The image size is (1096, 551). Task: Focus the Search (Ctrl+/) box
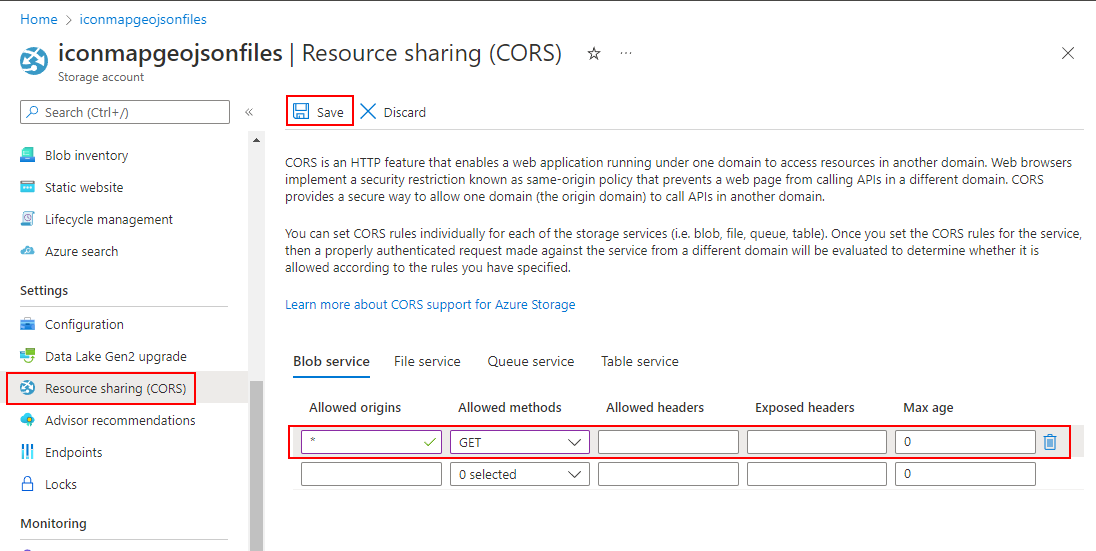[125, 112]
